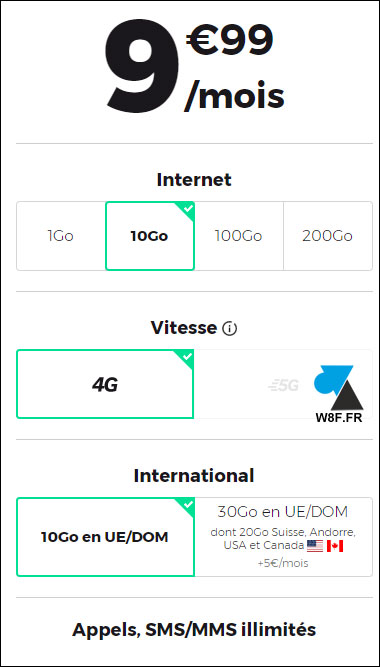Click the Canada flag icon
The image size is (380, 667).
pos(335,546)
